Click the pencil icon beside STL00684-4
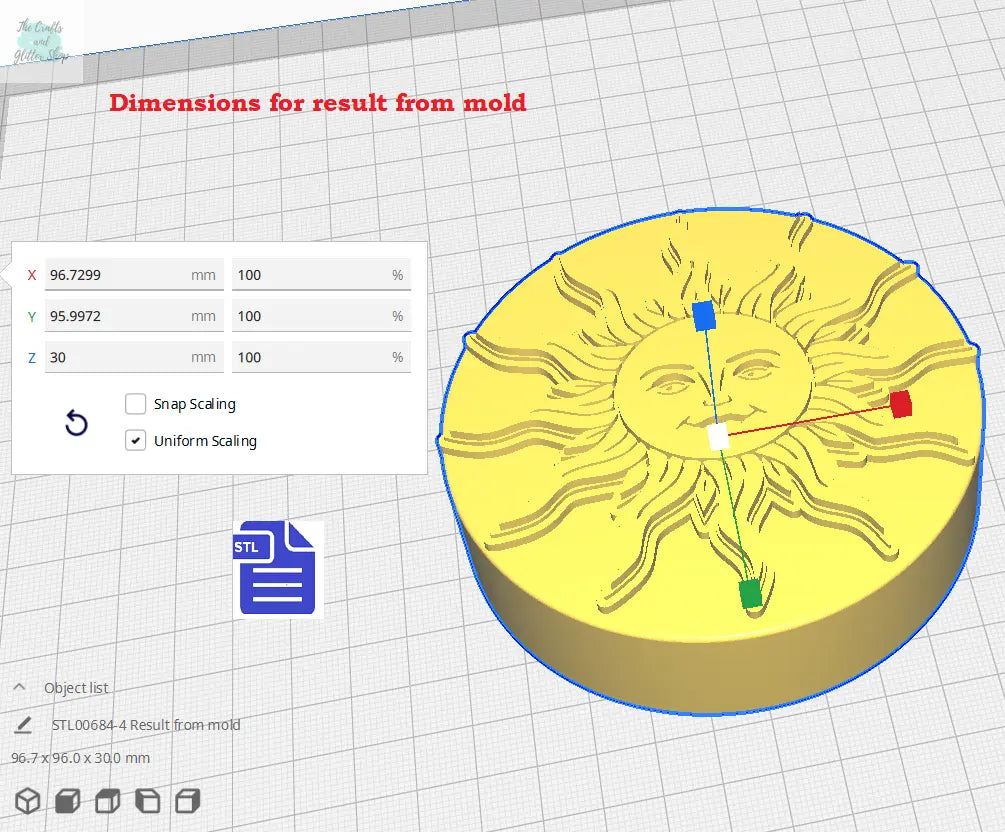1005x832 pixels. pos(22,724)
